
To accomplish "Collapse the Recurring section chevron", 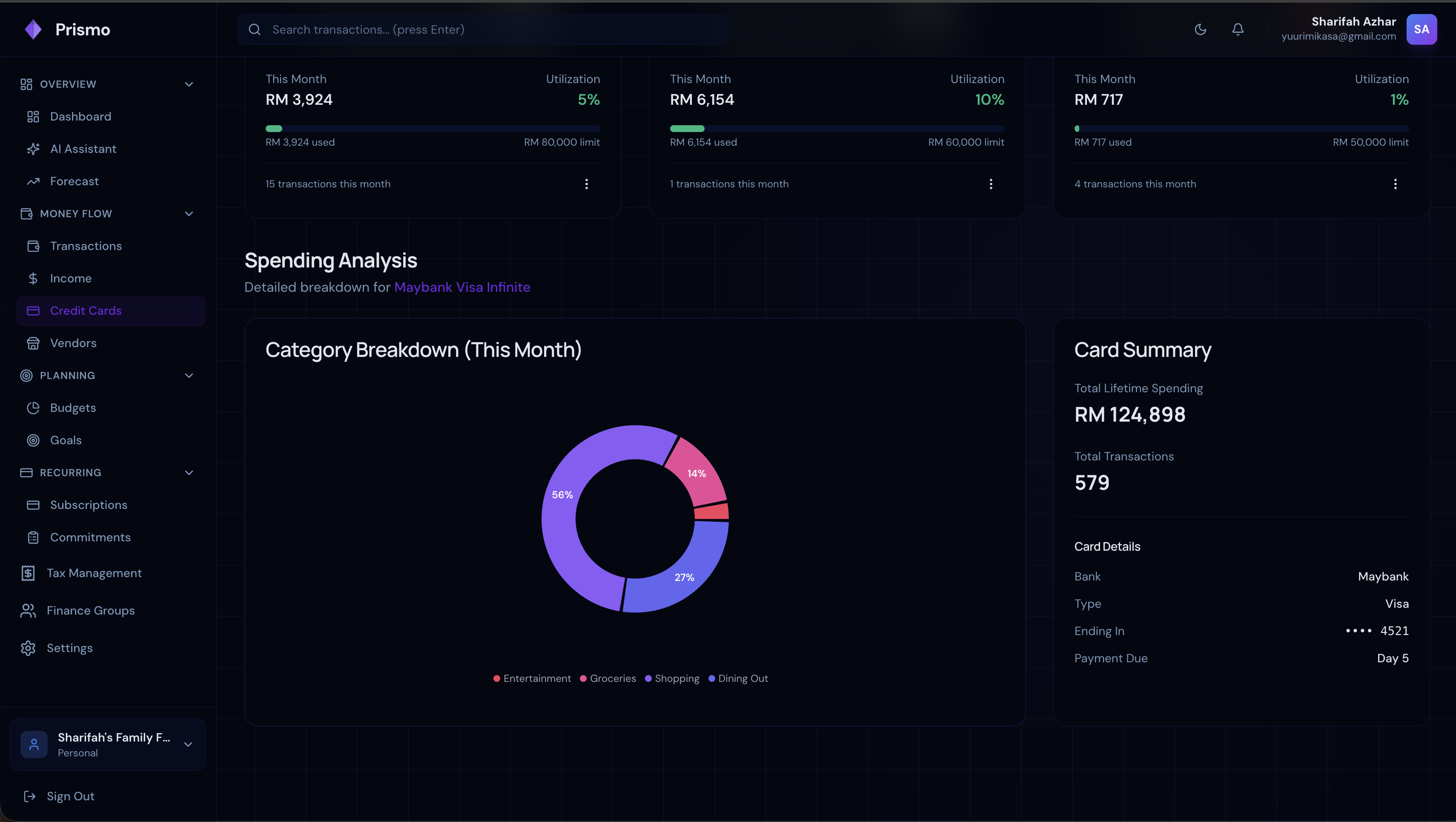I will (189, 473).
